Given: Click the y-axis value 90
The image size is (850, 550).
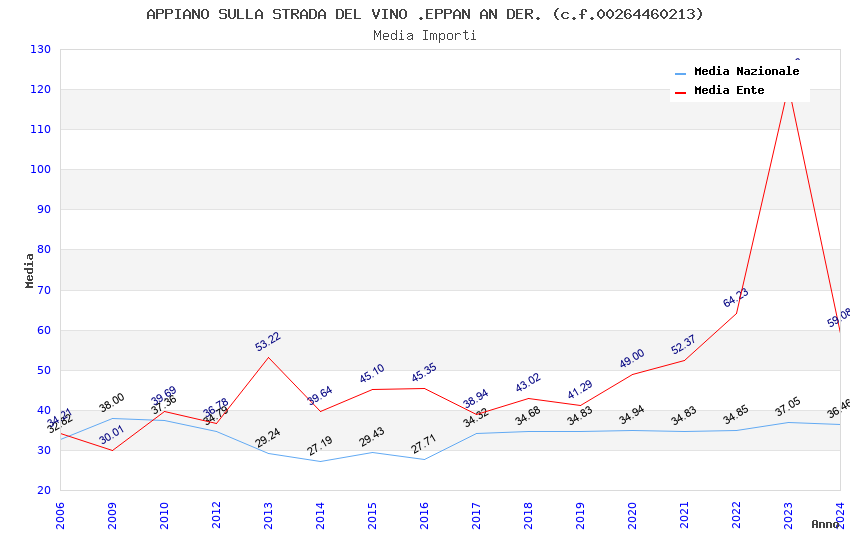Looking at the screenshot, I should pos(44,210).
